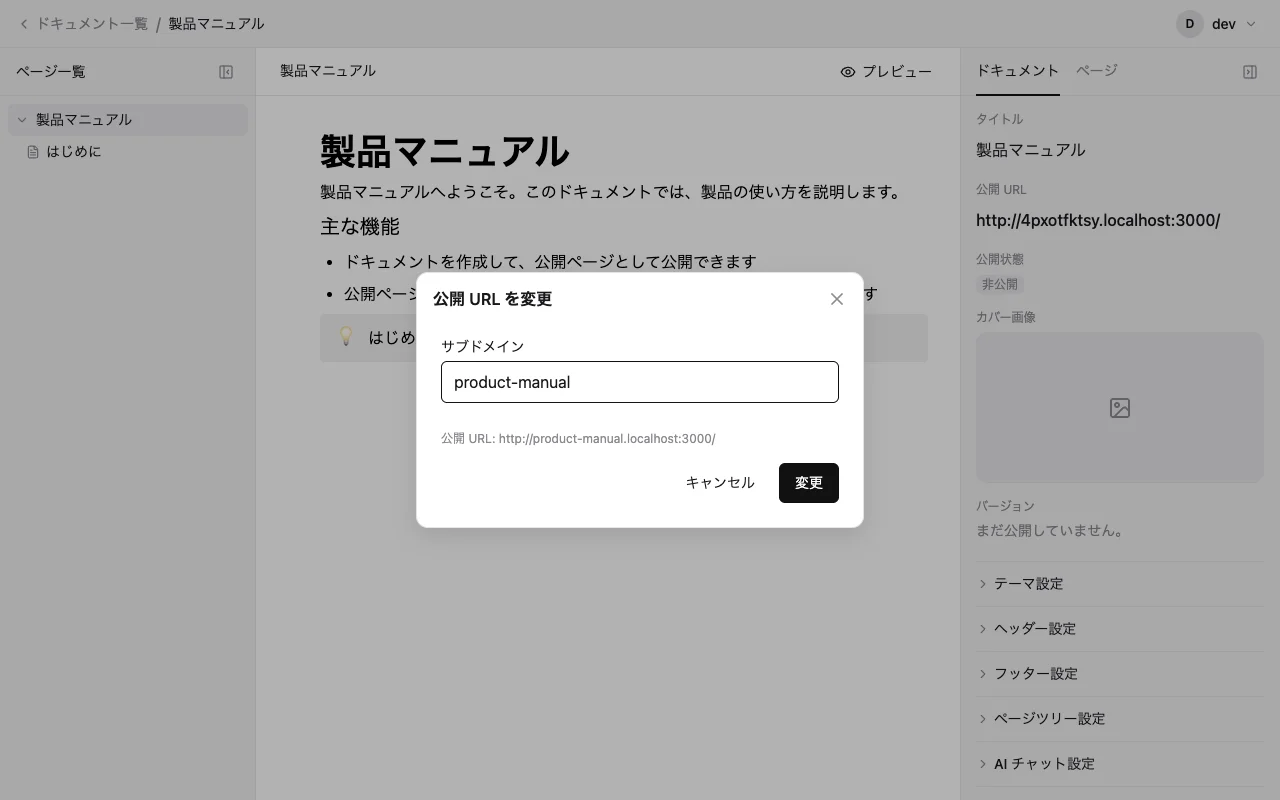Expand ヘッダー設定 section

point(1120,629)
